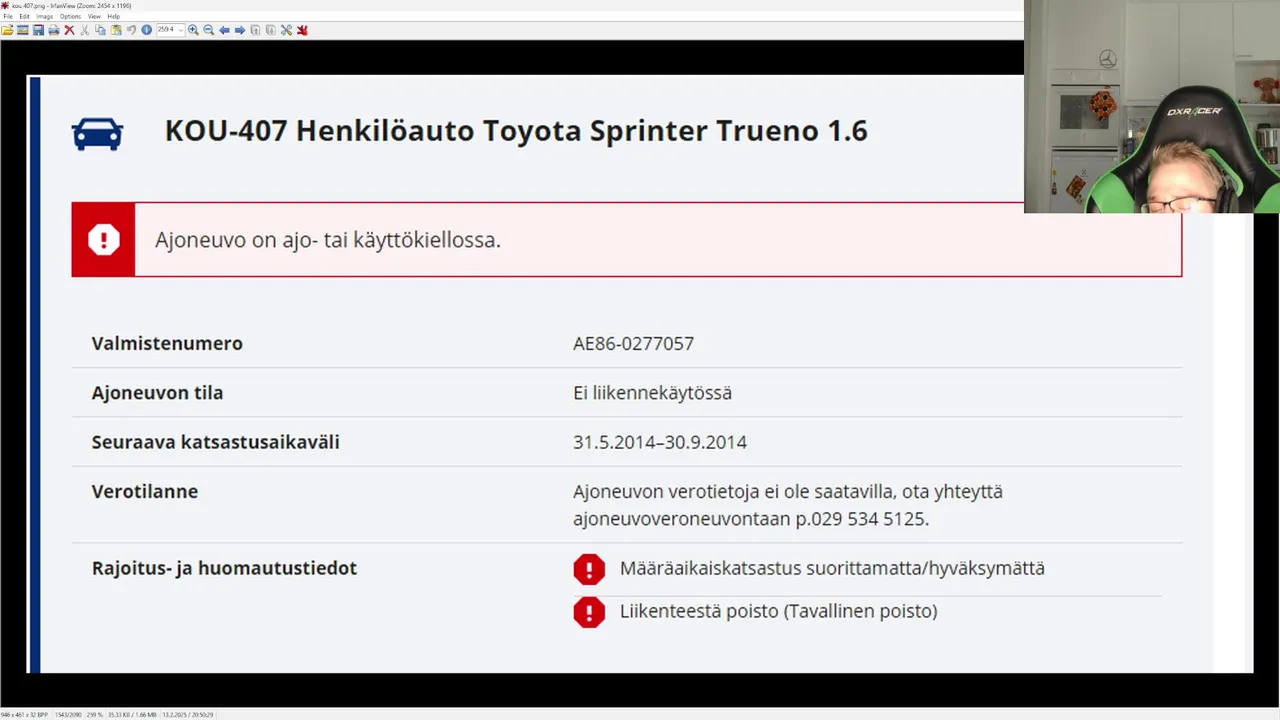This screenshot has width=1280, height=720.
Task: Open the View menu
Action: pyautogui.click(x=94, y=16)
